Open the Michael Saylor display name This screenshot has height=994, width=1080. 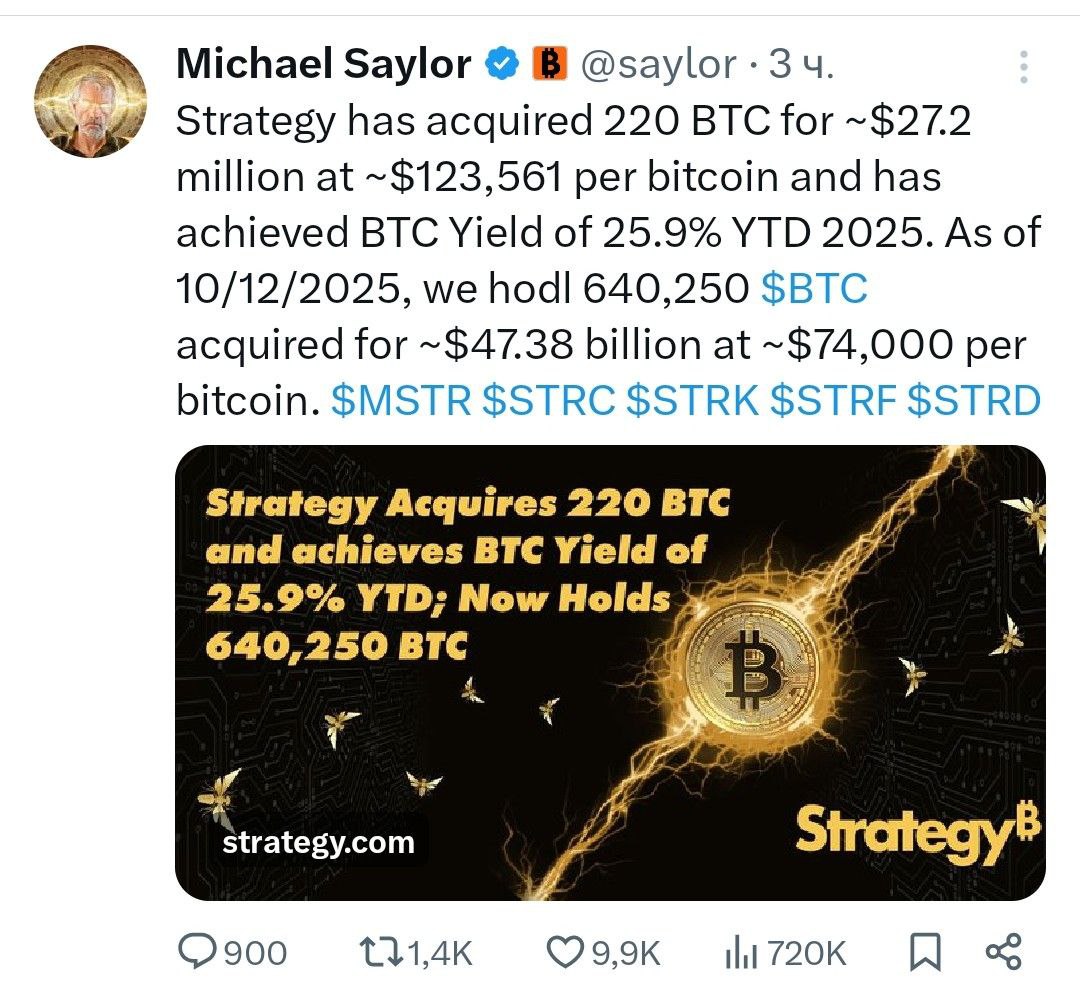point(323,65)
